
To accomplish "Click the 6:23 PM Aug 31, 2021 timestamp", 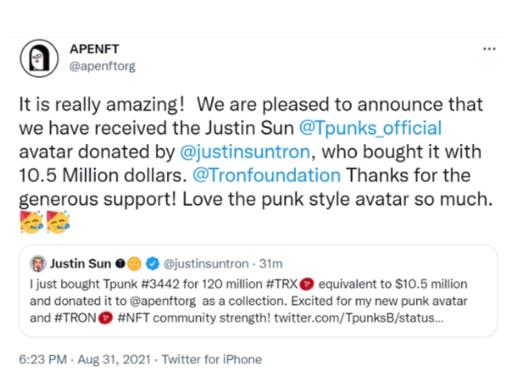I will click(85, 360).
